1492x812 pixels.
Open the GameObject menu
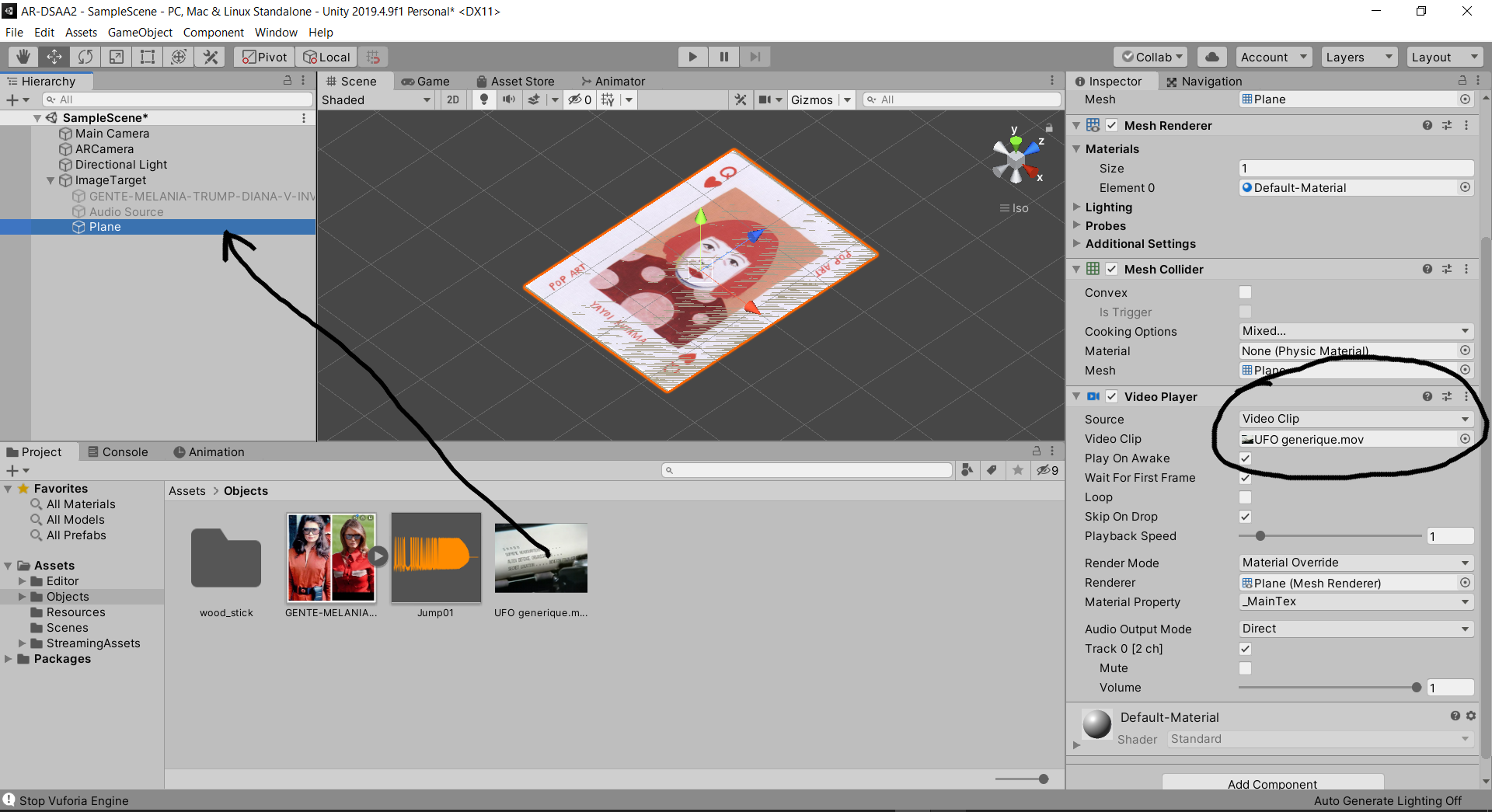(140, 32)
